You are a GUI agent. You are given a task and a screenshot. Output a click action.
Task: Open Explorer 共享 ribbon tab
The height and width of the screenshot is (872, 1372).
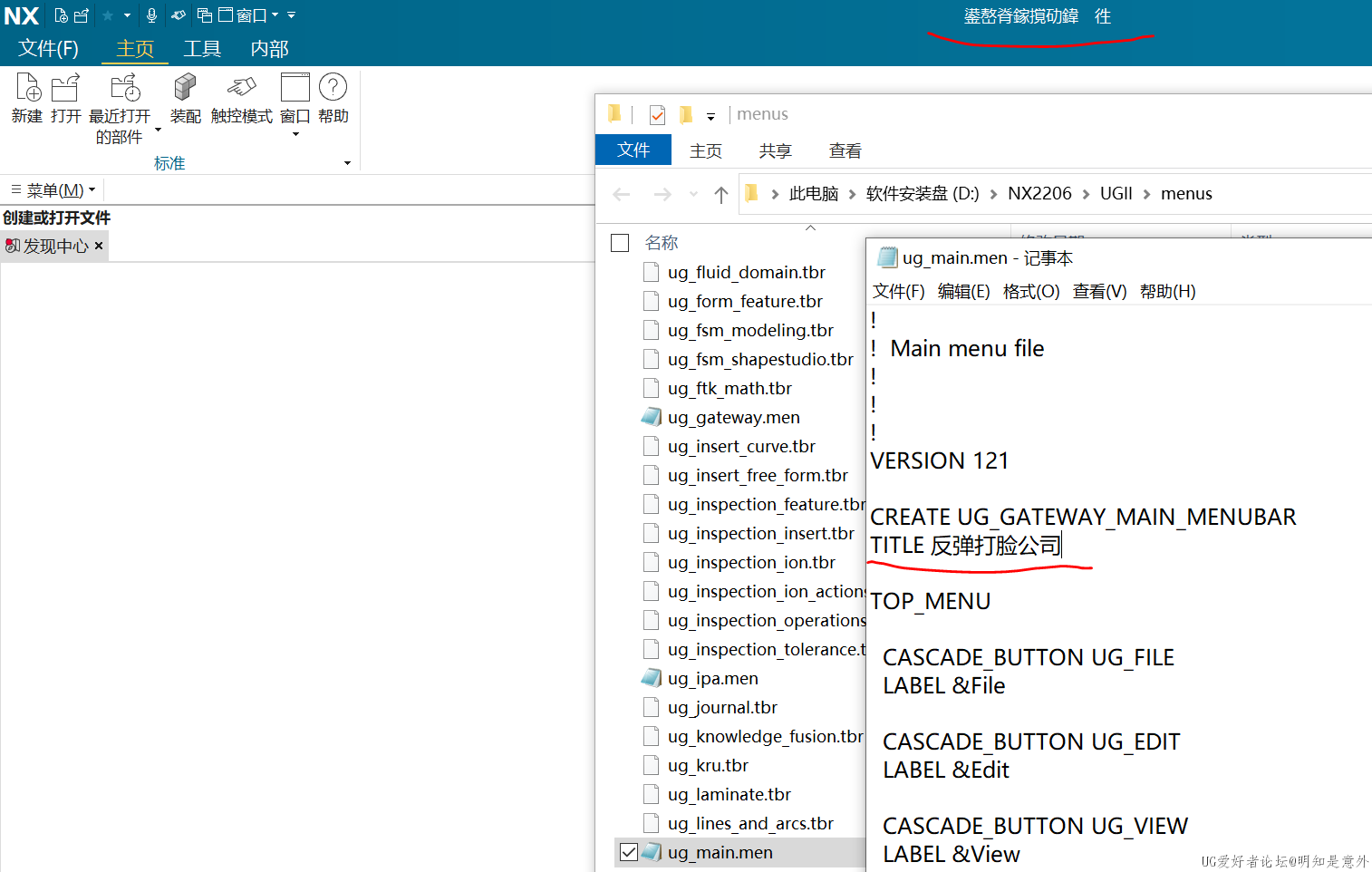click(776, 150)
